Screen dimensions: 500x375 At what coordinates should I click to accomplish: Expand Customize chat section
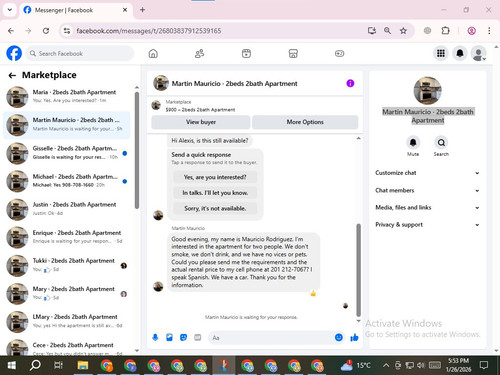(x=427, y=173)
